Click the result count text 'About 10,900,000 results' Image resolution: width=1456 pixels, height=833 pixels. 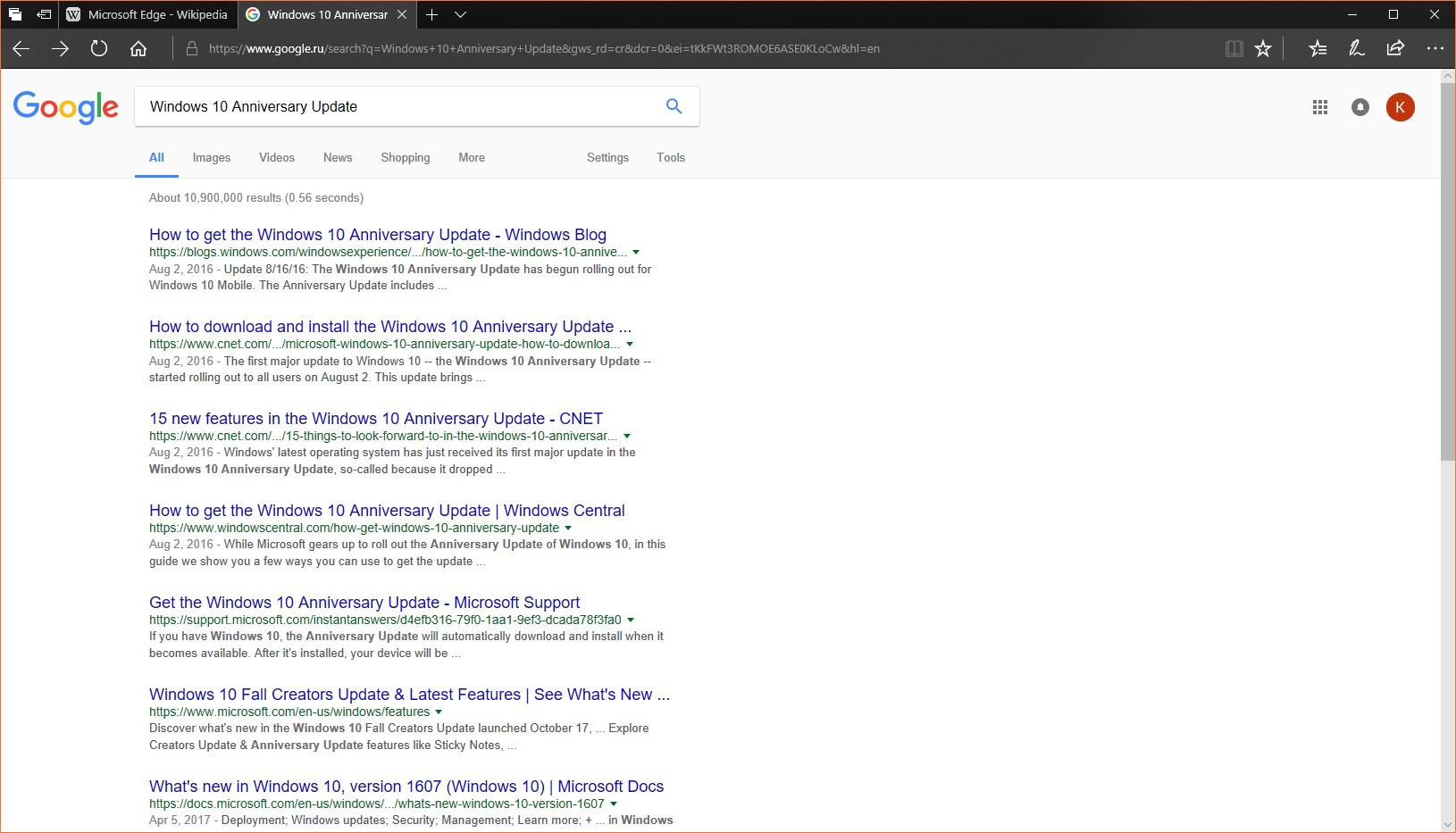(215, 198)
